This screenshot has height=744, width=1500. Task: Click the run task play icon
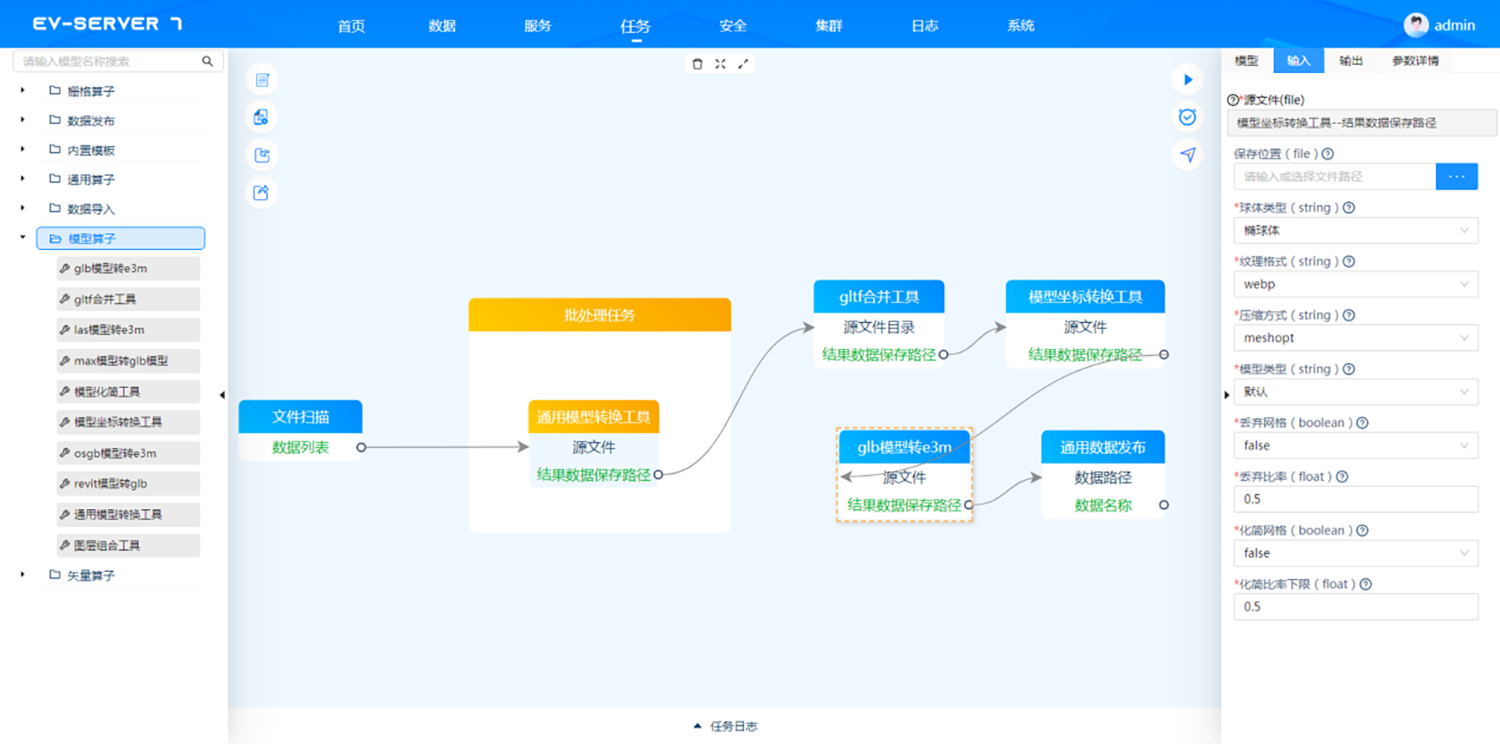pos(1187,79)
